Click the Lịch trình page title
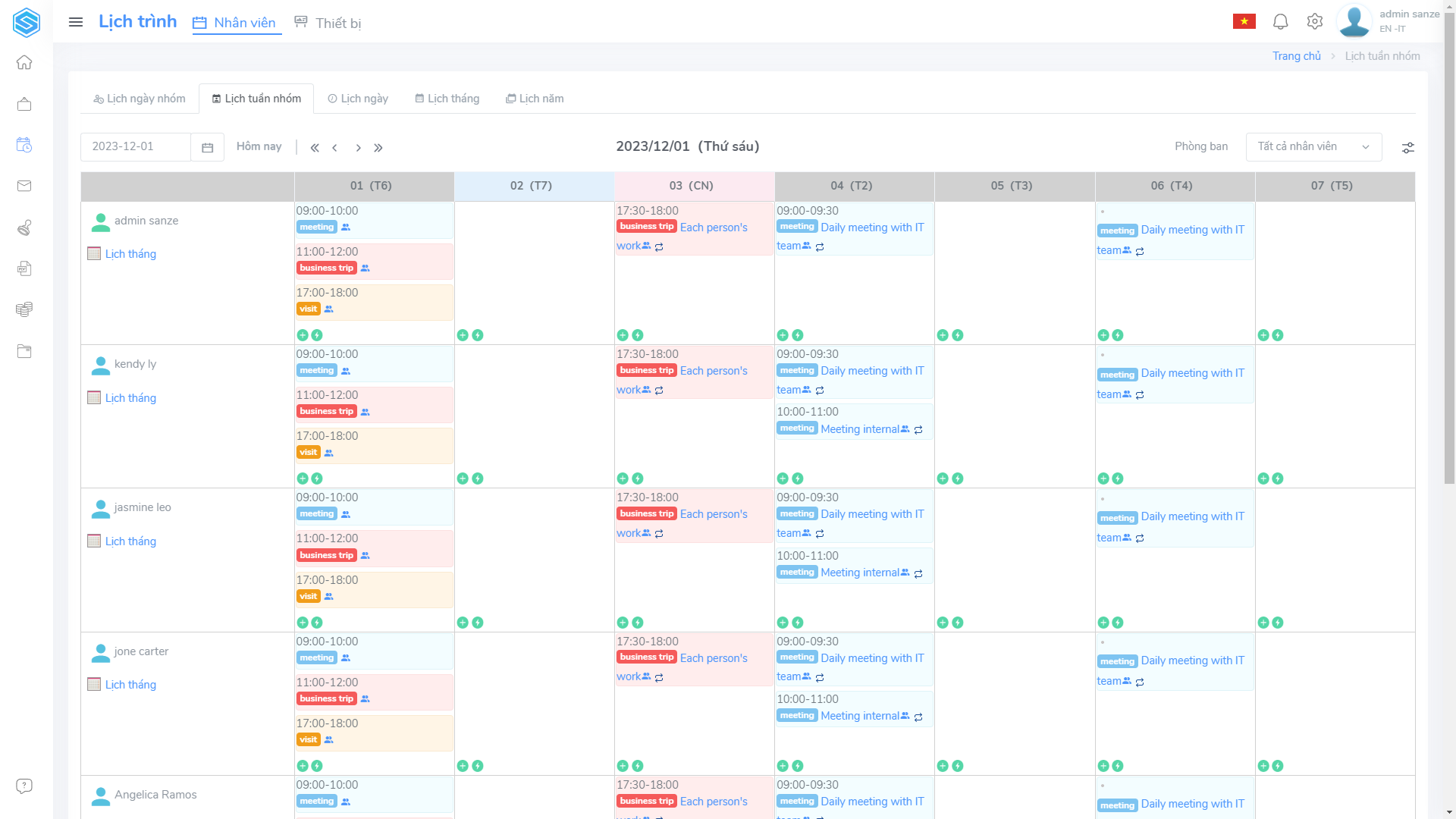 (x=138, y=21)
